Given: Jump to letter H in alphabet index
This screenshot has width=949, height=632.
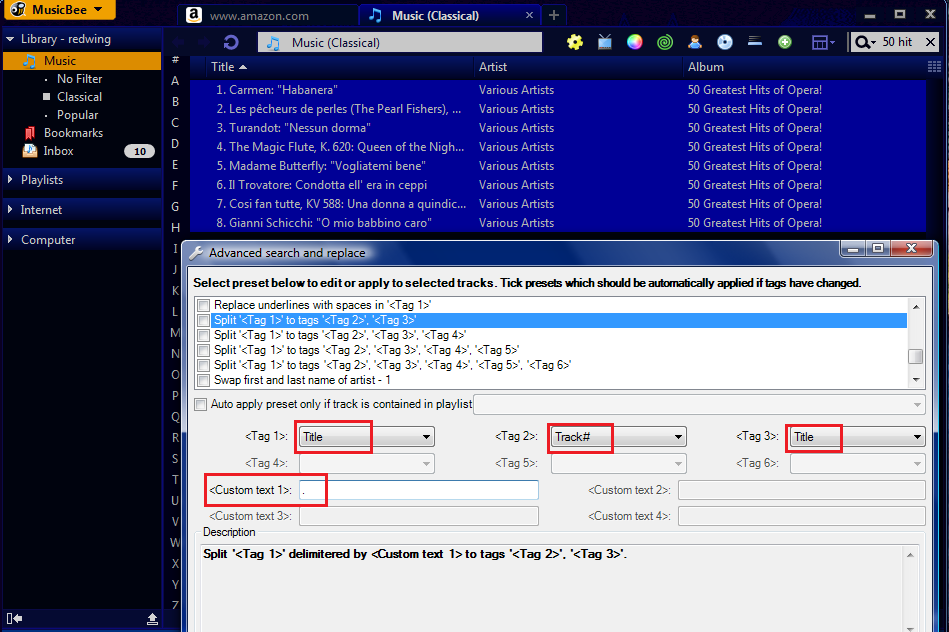Looking at the screenshot, I should 175,228.
